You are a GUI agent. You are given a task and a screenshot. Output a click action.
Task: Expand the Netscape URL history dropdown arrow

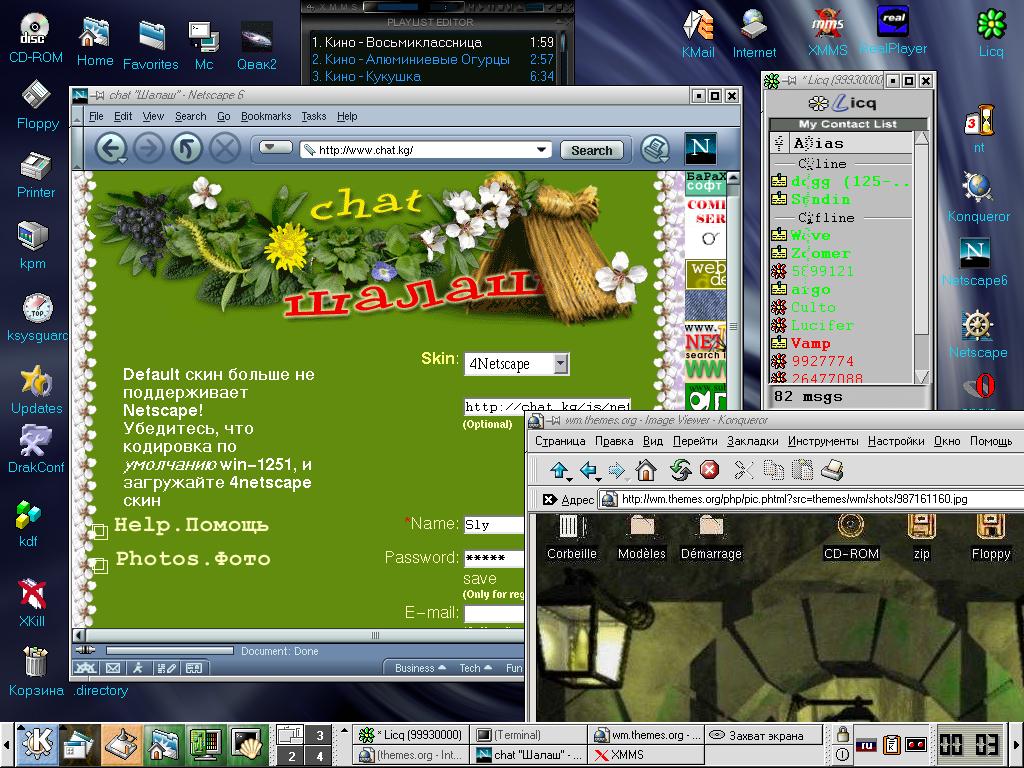tap(542, 150)
